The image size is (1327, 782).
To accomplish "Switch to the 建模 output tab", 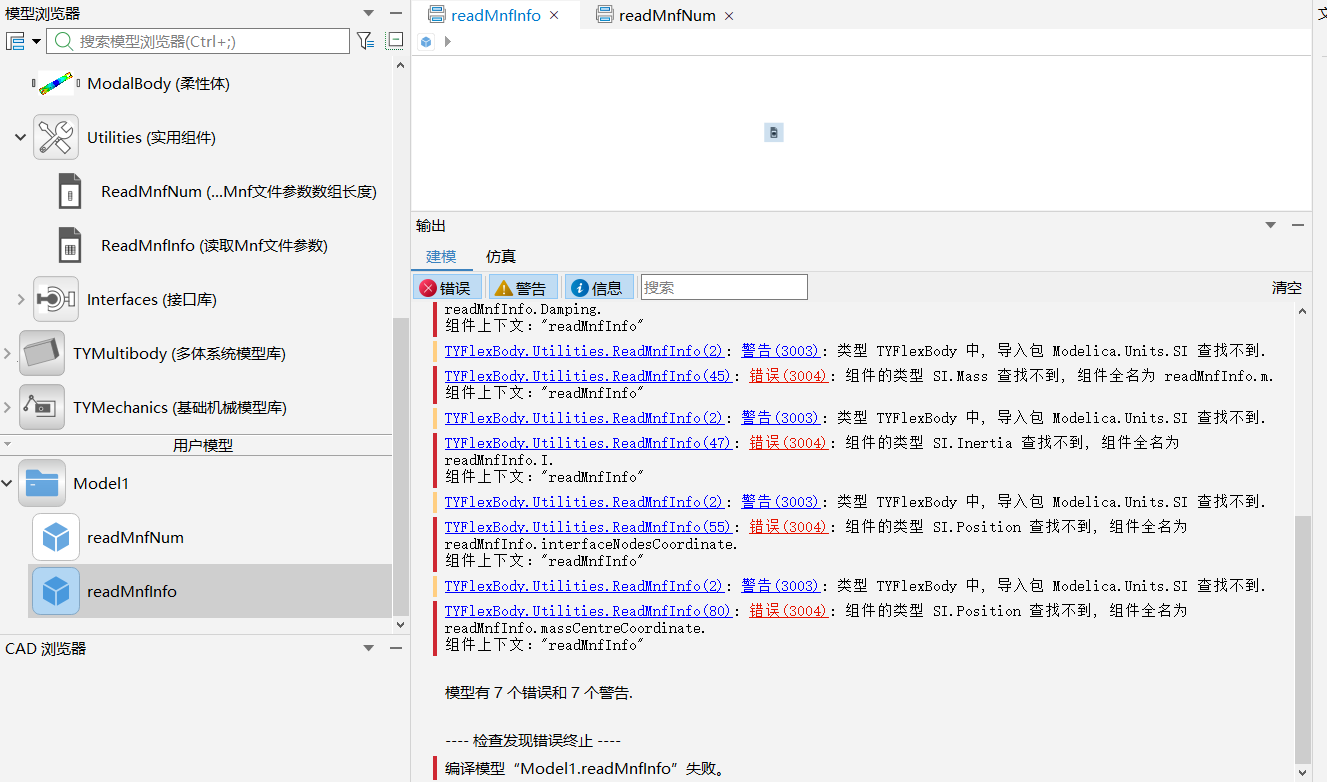I will click(x=441, y=257).
